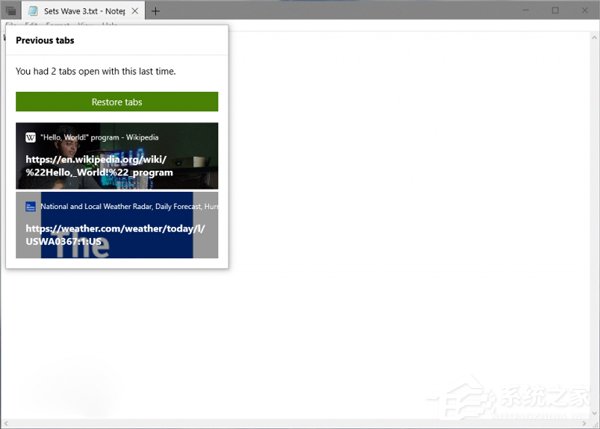600x429 pixels.
Task: Select the Sets Wave 3.txt tab
Action: click(x=84, y=11)
